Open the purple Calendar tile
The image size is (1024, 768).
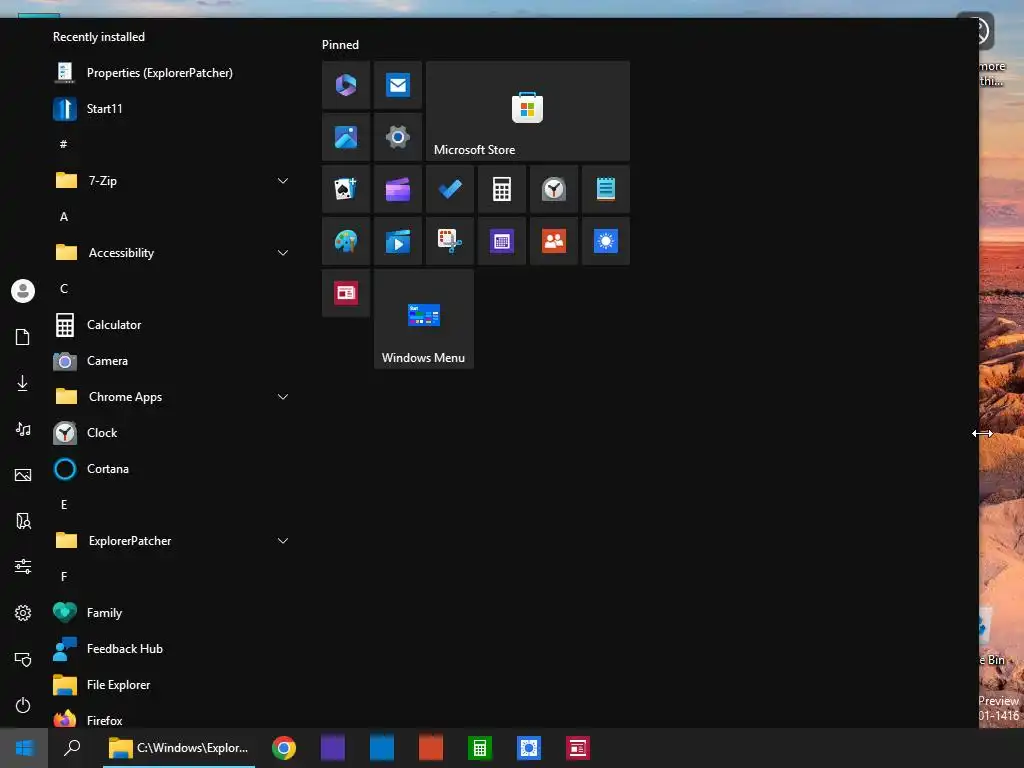tap(502, 242)
